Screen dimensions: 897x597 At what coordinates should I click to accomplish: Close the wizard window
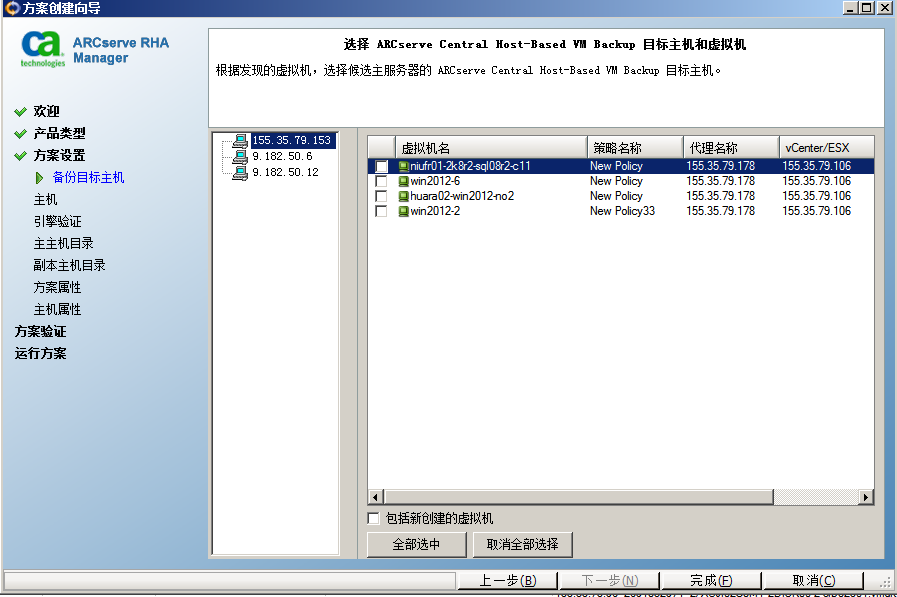[885, 7]
